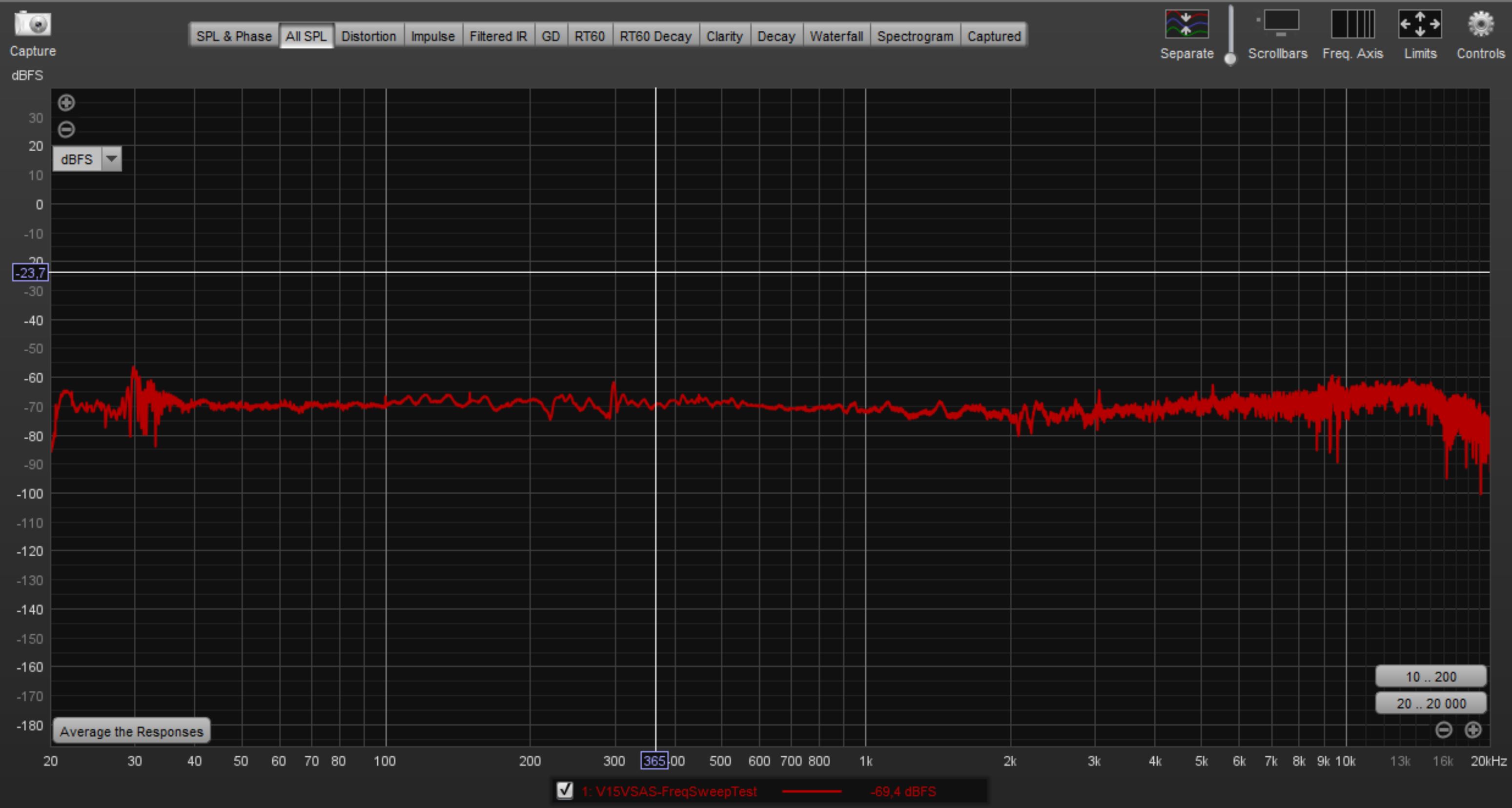This screenshot has height=808, width=1512.
Task: Zoom in horizontal axis with bottom-right plus icon
Action: (x=1472, y=730)
